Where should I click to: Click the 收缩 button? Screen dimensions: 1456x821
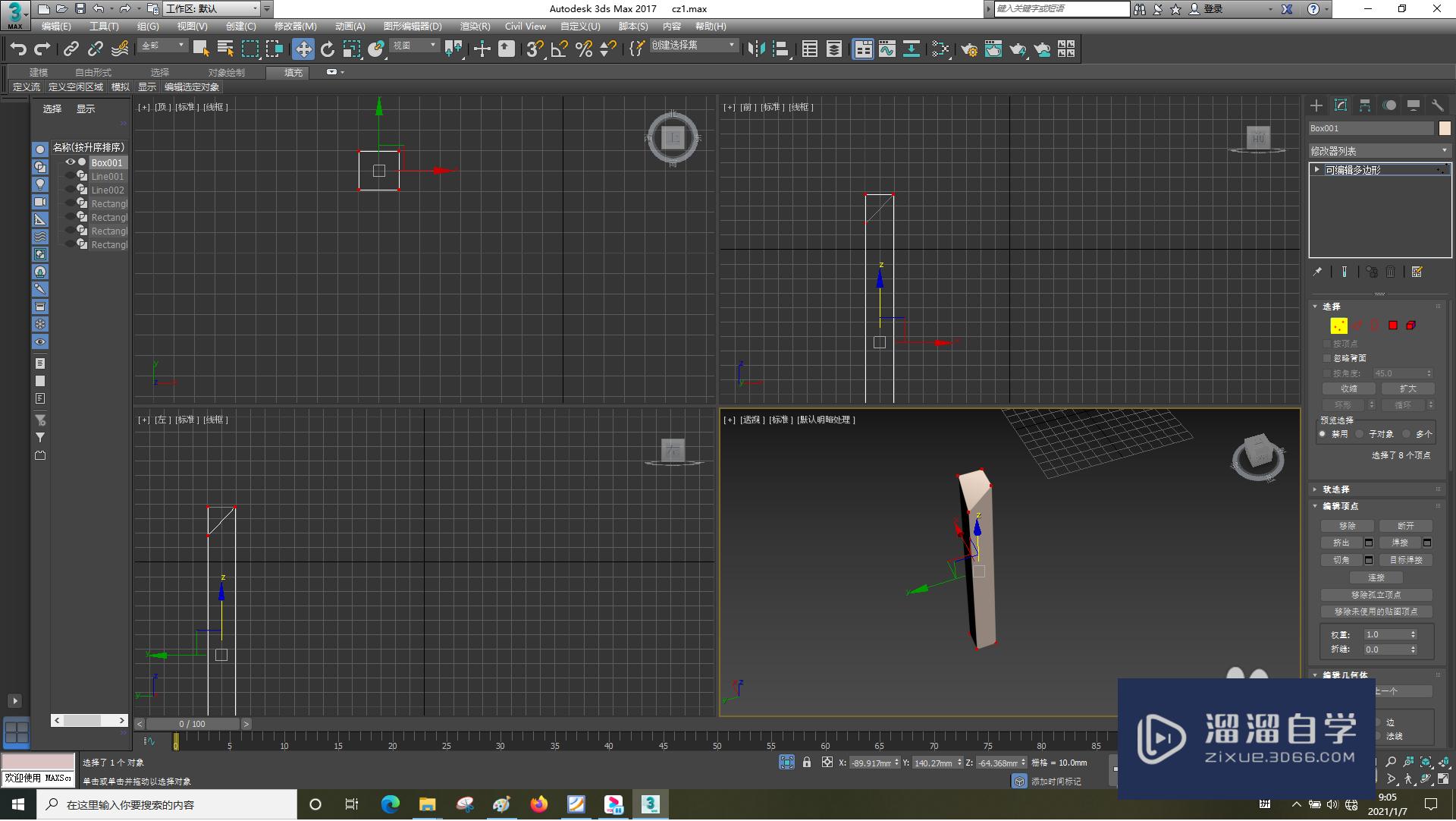(1348, 388)
